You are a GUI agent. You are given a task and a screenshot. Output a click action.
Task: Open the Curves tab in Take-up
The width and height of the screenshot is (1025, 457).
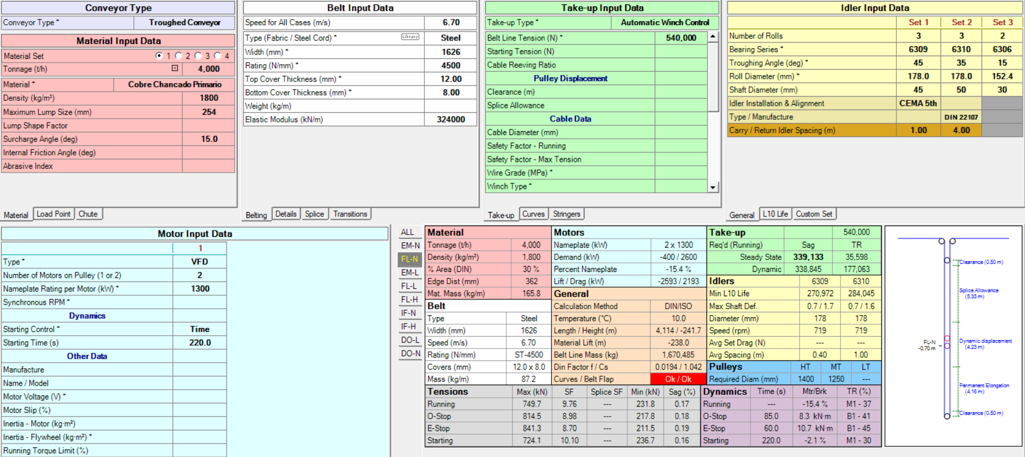[x=534, y=214]
